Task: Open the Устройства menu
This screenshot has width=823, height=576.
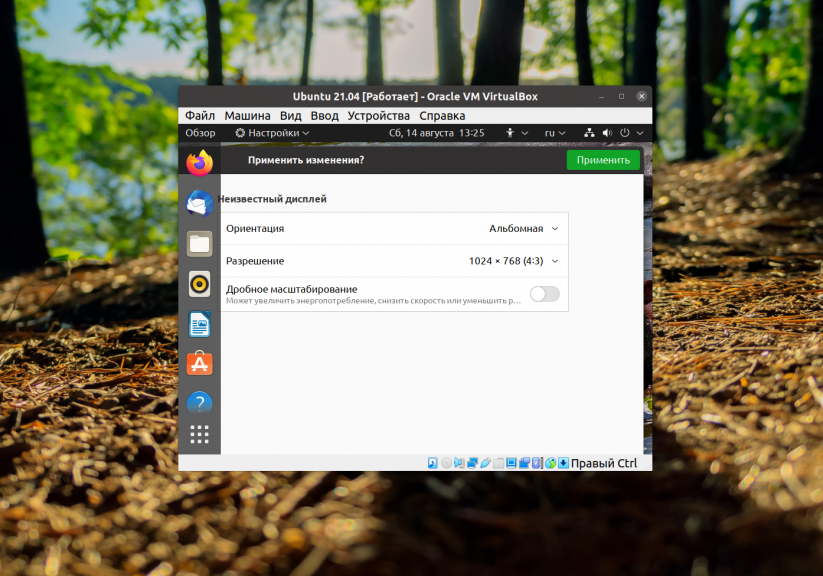Action: [x=378, y=116]
